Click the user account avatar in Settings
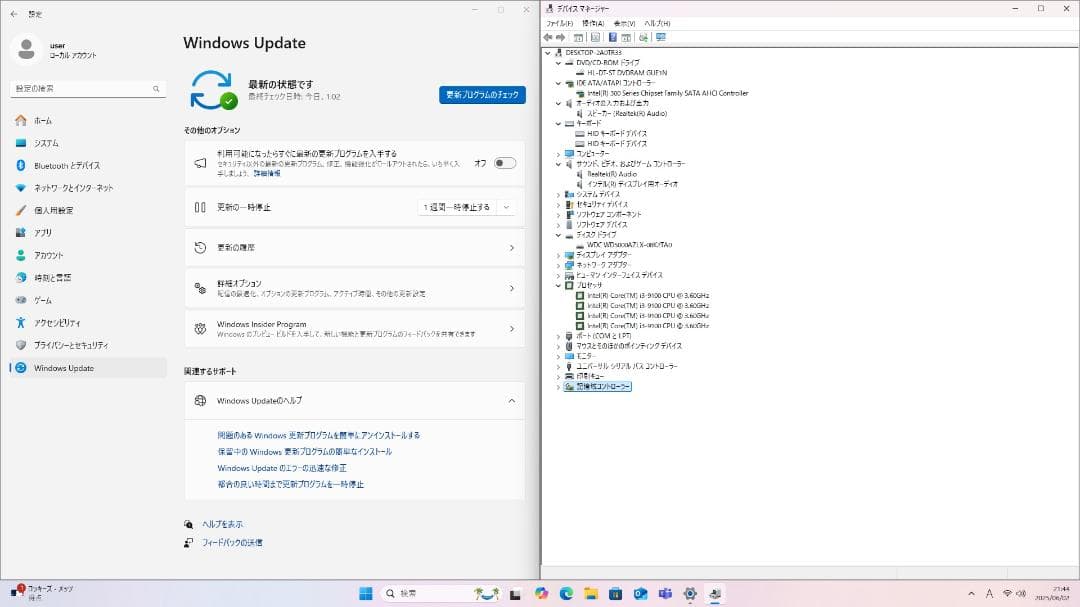Screen dimensions: 1080x607 click(x=25, y=48)
